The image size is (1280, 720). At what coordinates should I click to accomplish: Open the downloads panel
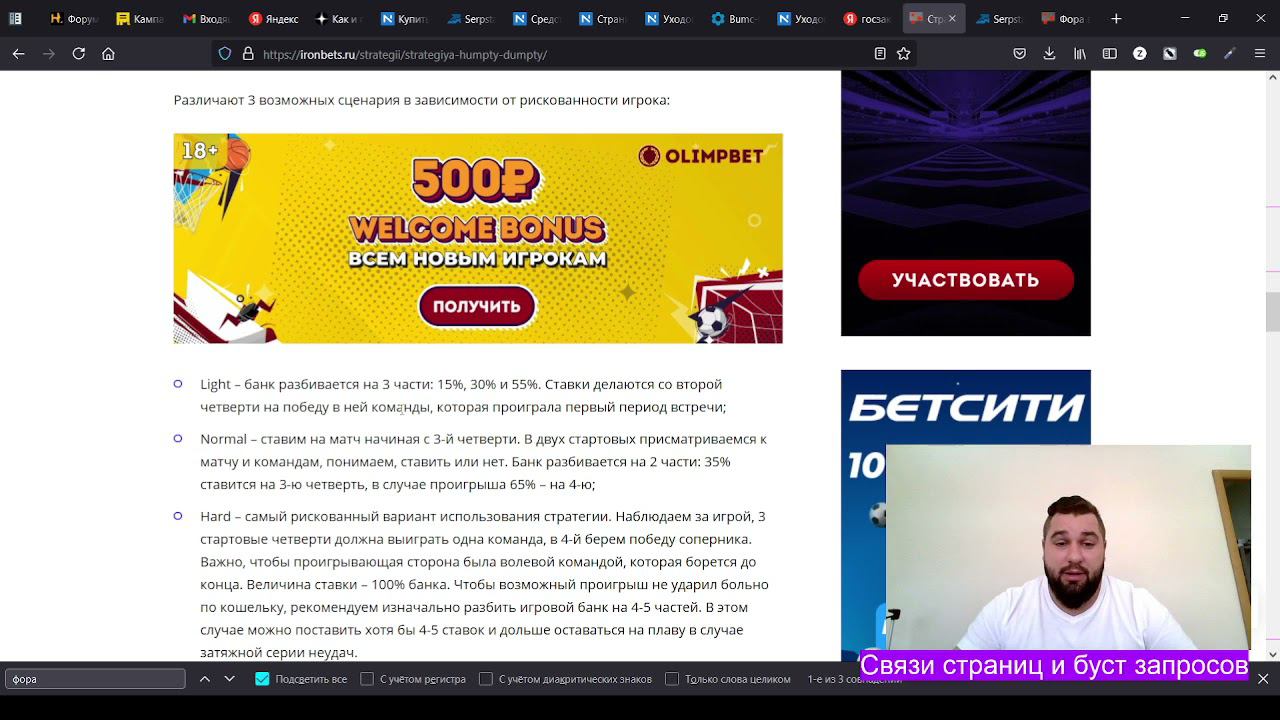point(1049,54)
